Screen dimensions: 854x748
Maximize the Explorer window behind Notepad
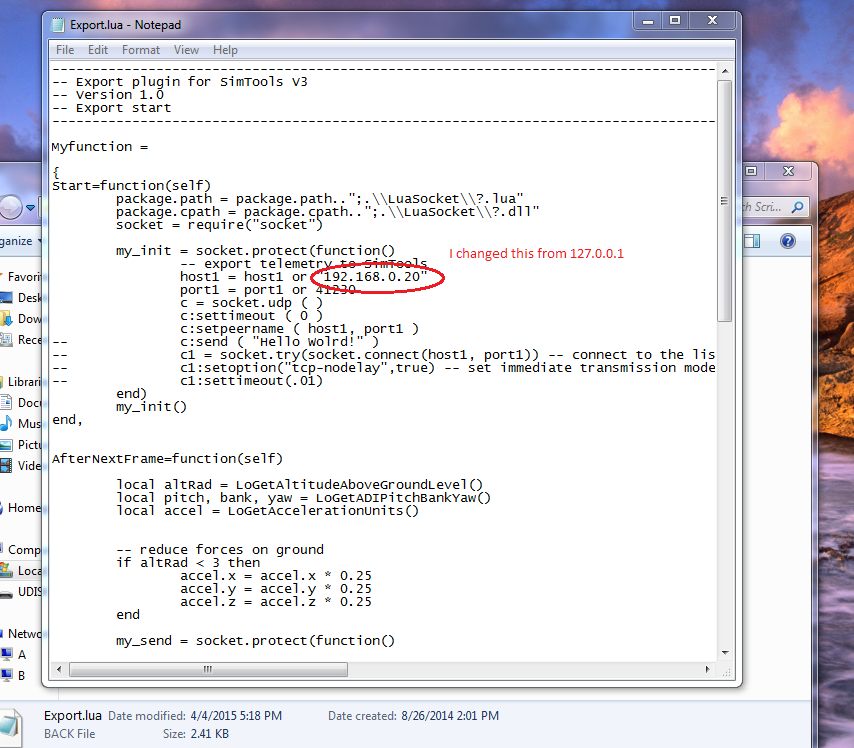(x=752, y=171)
